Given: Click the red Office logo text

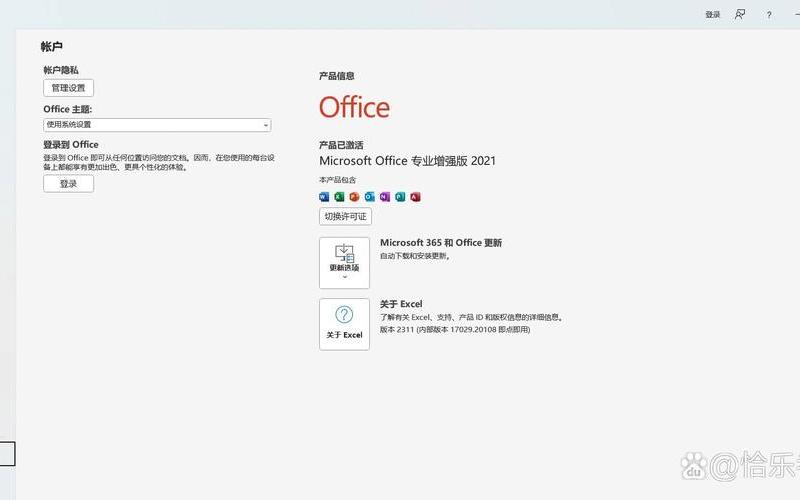Looking at the screenshot, I should (355, 107).
